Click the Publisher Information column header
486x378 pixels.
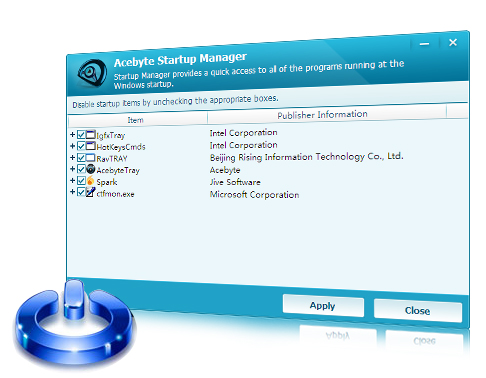click(326, 114)
